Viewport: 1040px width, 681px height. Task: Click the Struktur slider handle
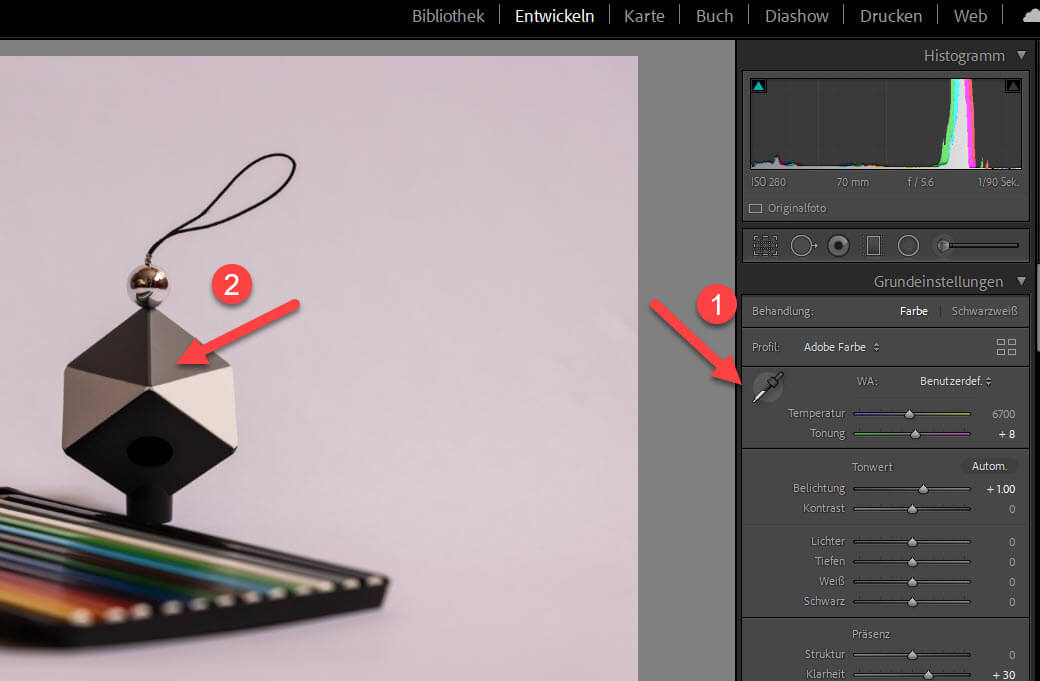[x=912, y=655]
